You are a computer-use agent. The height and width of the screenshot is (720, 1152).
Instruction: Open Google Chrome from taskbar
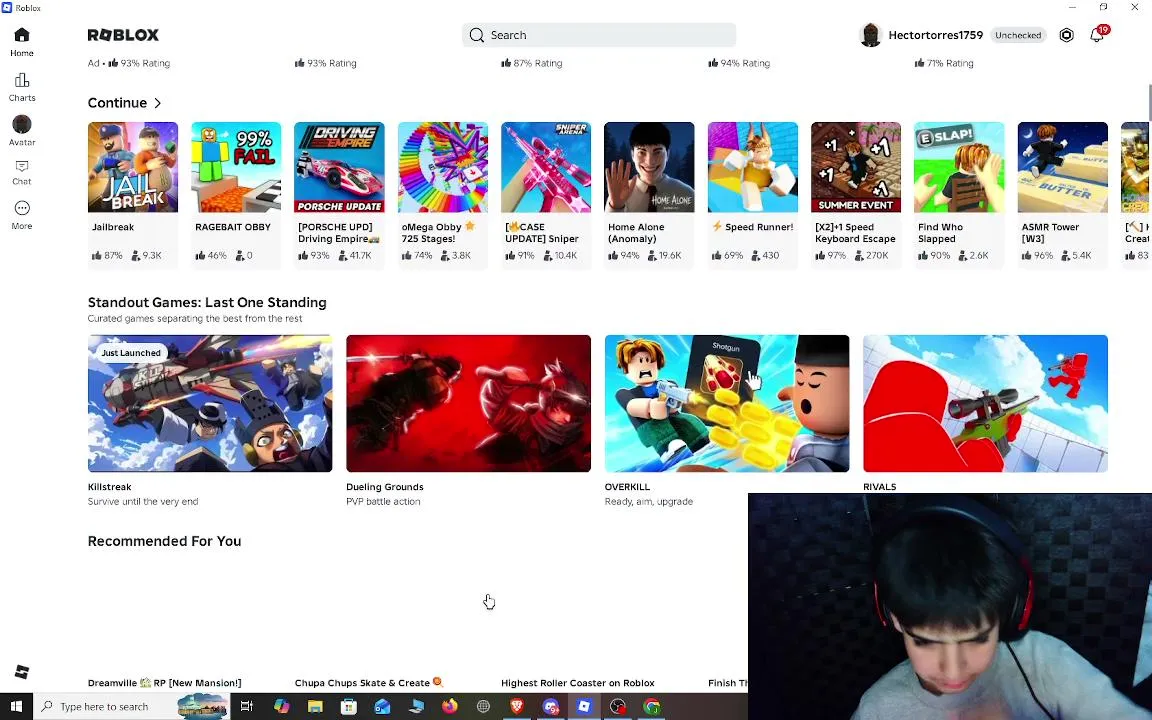pyautogui.click(x=651, y=706)
